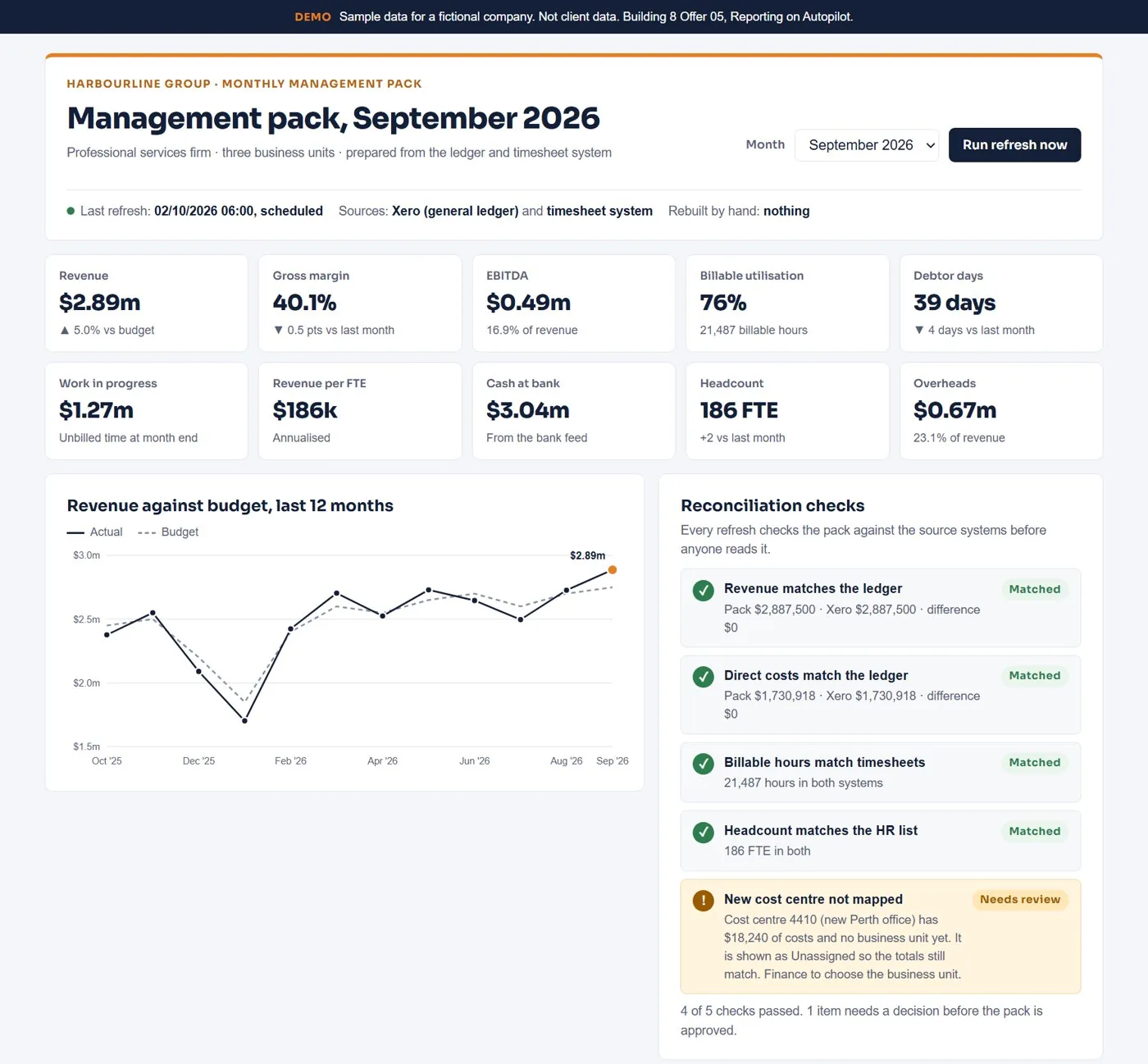Click the Matched badge on Headcount matches the HR list

[x=1034, y=831]
